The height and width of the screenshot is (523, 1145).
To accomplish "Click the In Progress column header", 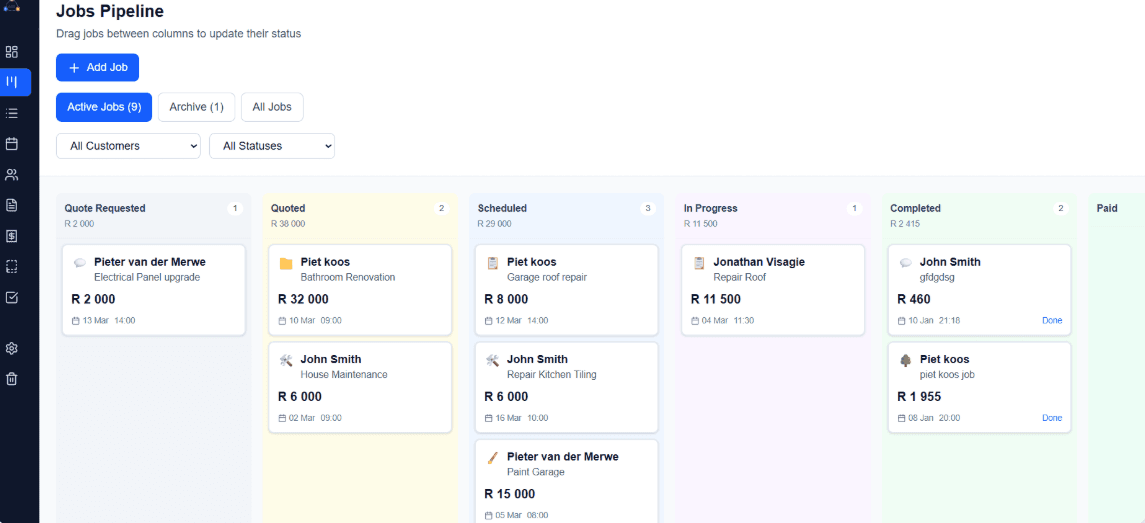I will pos(711,208).
